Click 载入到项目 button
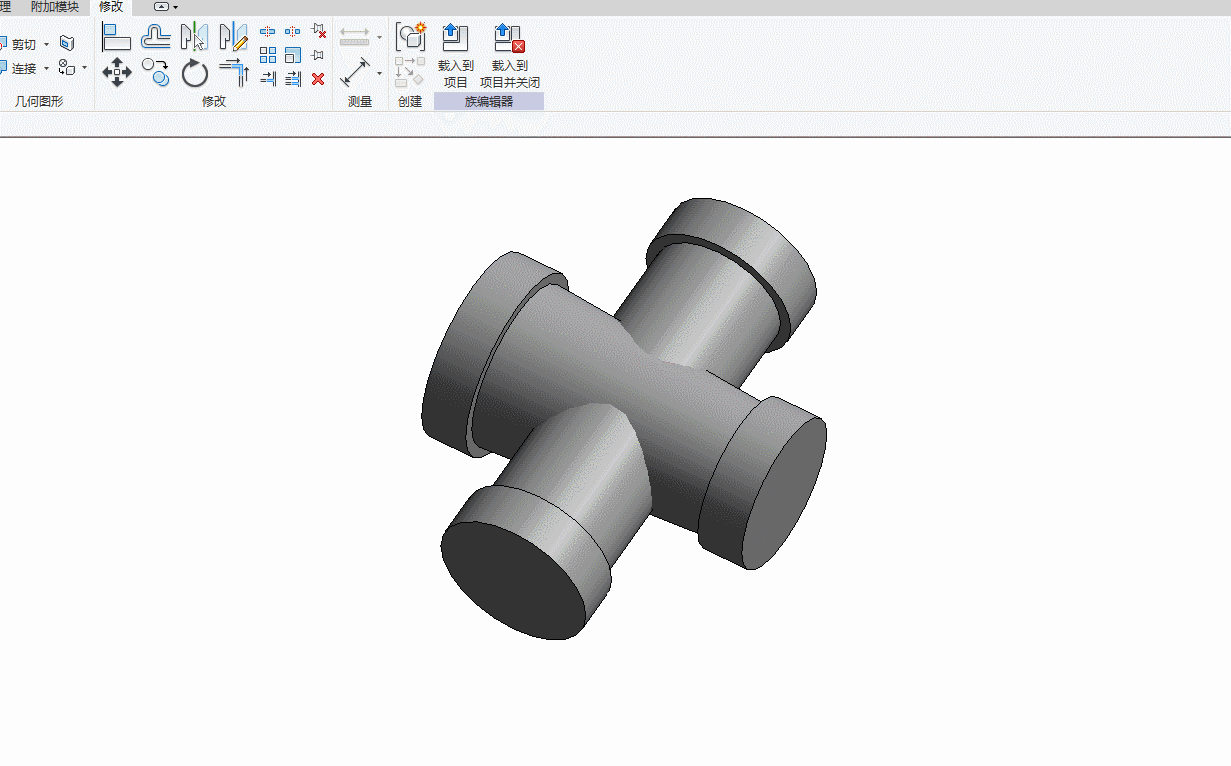This screenshot has width=1231, height=766. coord(456,56)
